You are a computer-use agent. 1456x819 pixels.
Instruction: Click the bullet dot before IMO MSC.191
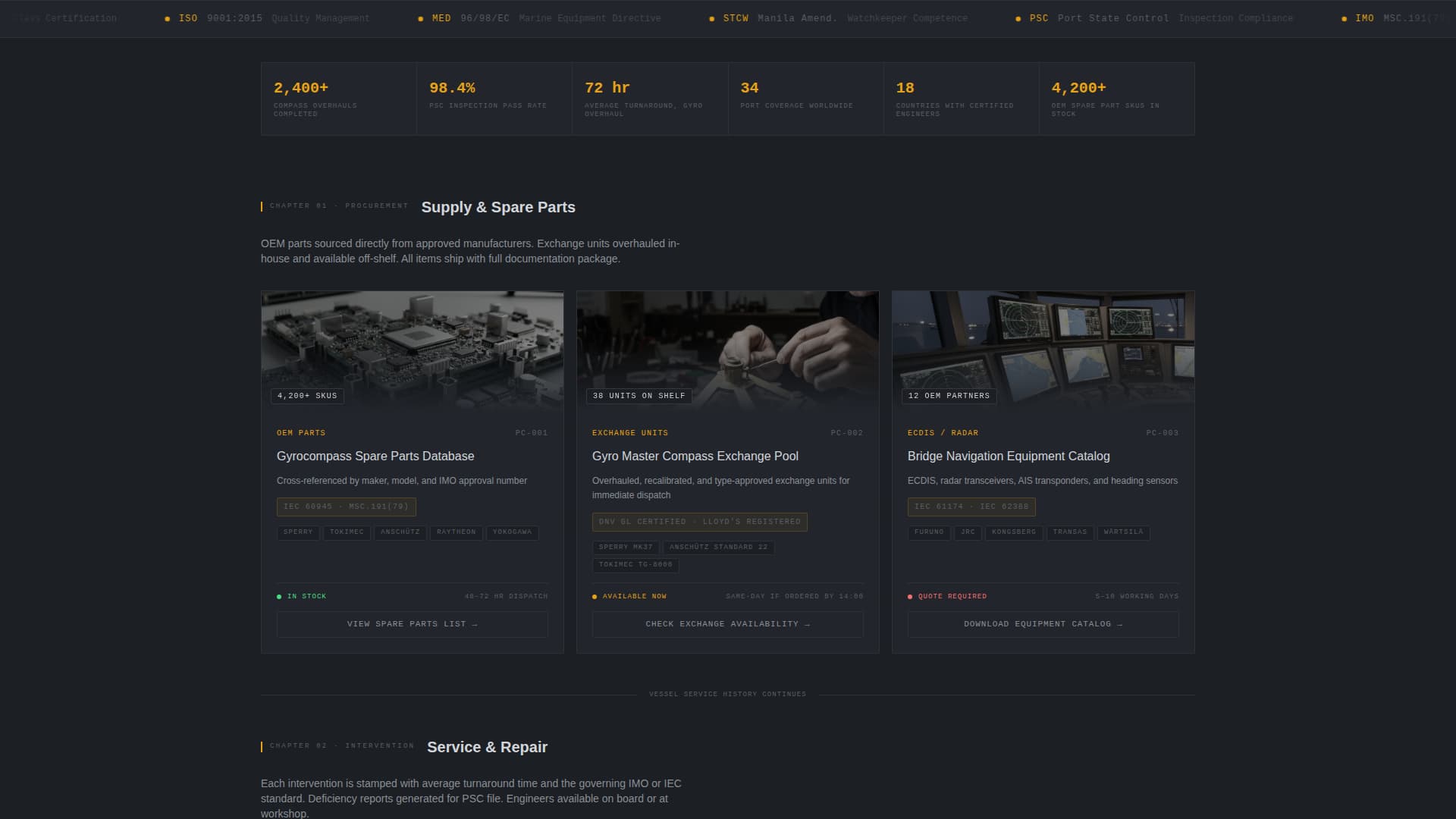[1344, 17]
